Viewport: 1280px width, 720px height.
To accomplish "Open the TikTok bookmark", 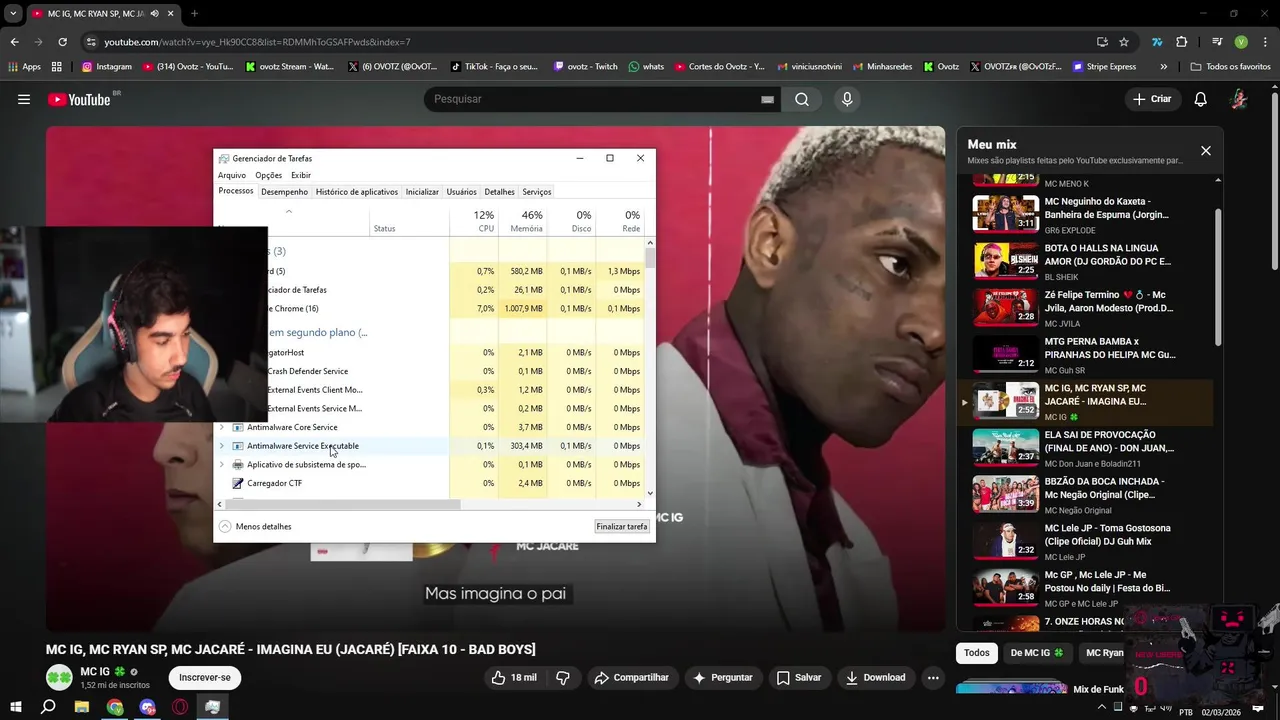I will tap(494, 67).
